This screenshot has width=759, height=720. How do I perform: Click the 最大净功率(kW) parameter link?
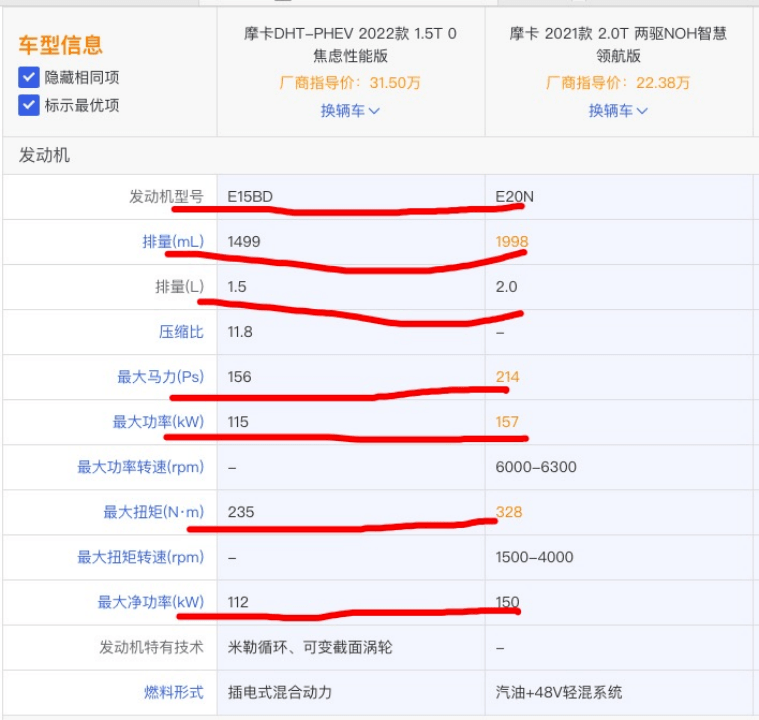[151, 602]
